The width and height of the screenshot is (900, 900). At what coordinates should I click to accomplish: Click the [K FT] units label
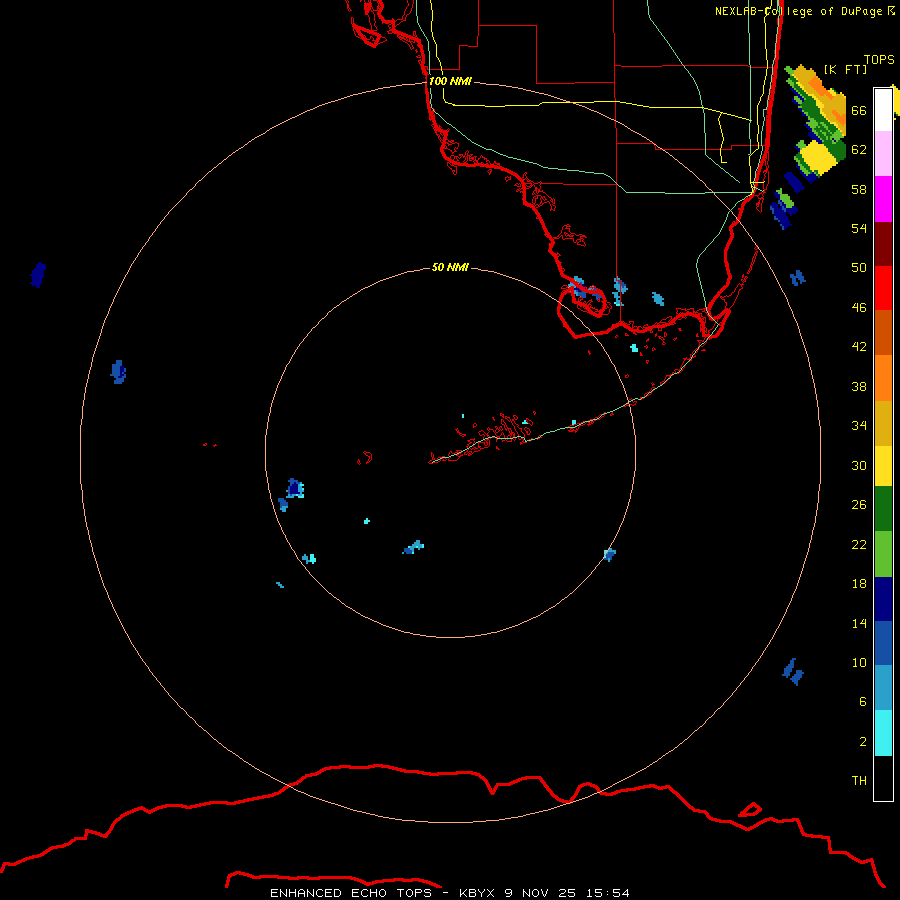(x=845, y=69)
